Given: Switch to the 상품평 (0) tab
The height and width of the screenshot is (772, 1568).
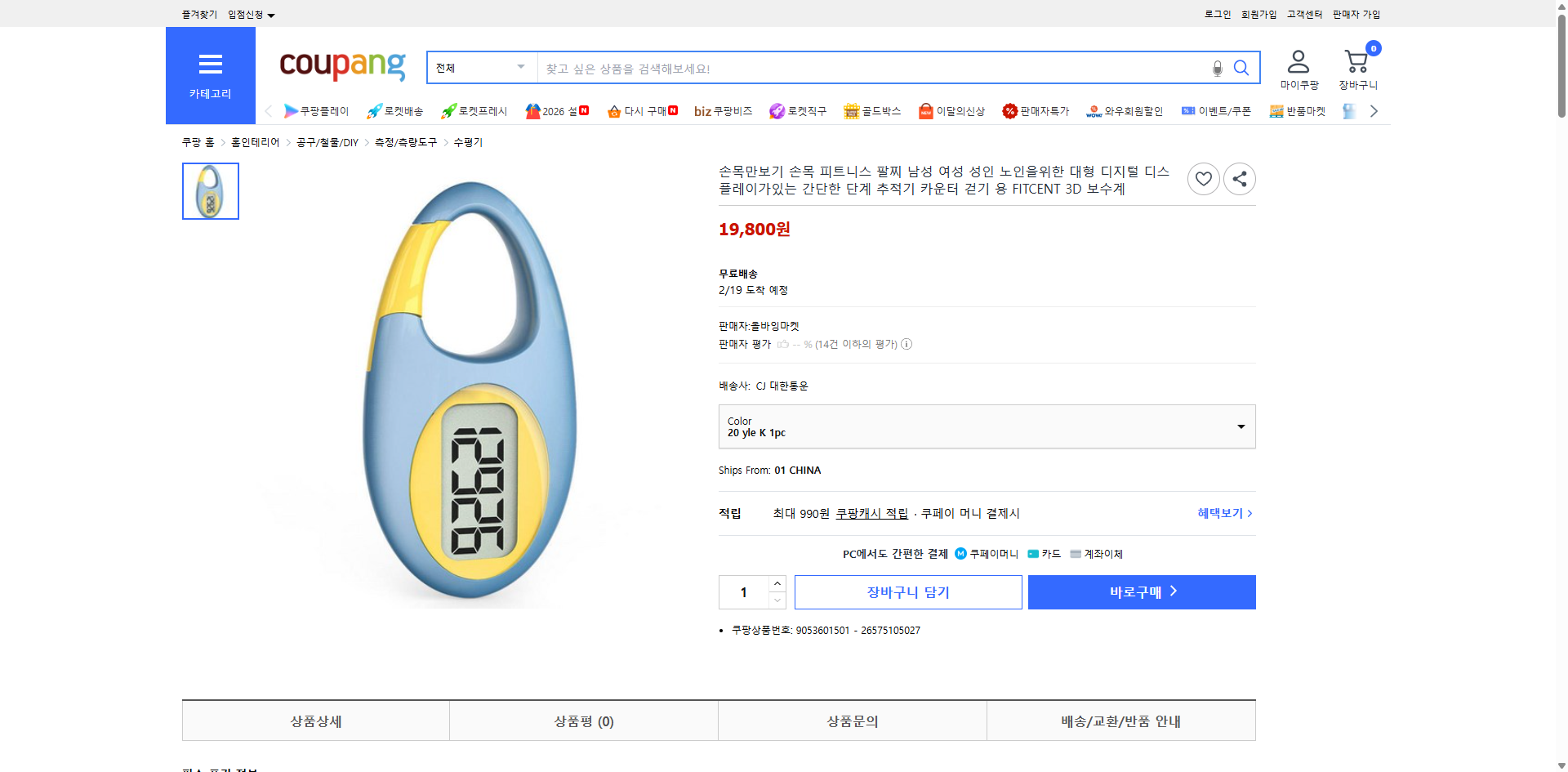Looking at the screenshot, I should [x=583, y=721].
